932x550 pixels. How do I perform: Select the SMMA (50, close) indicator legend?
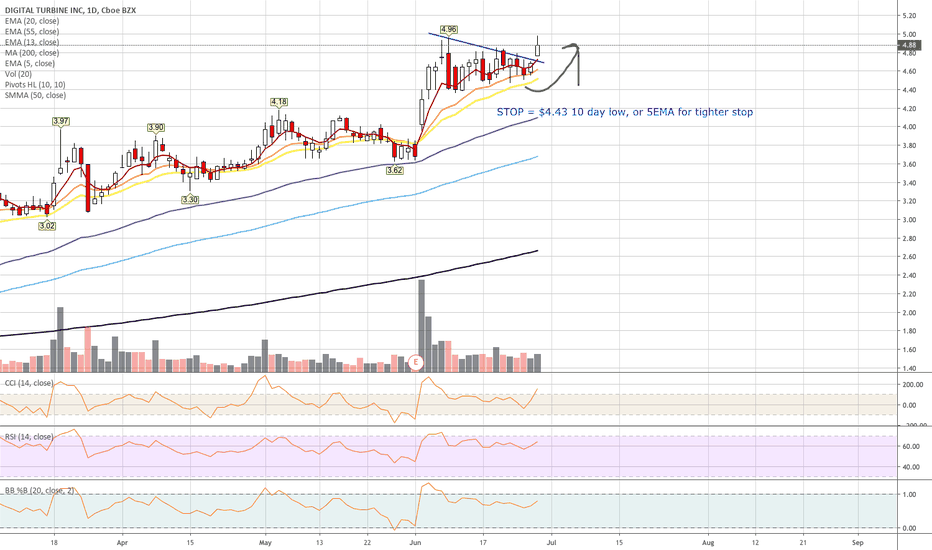[x=36, y=95]
